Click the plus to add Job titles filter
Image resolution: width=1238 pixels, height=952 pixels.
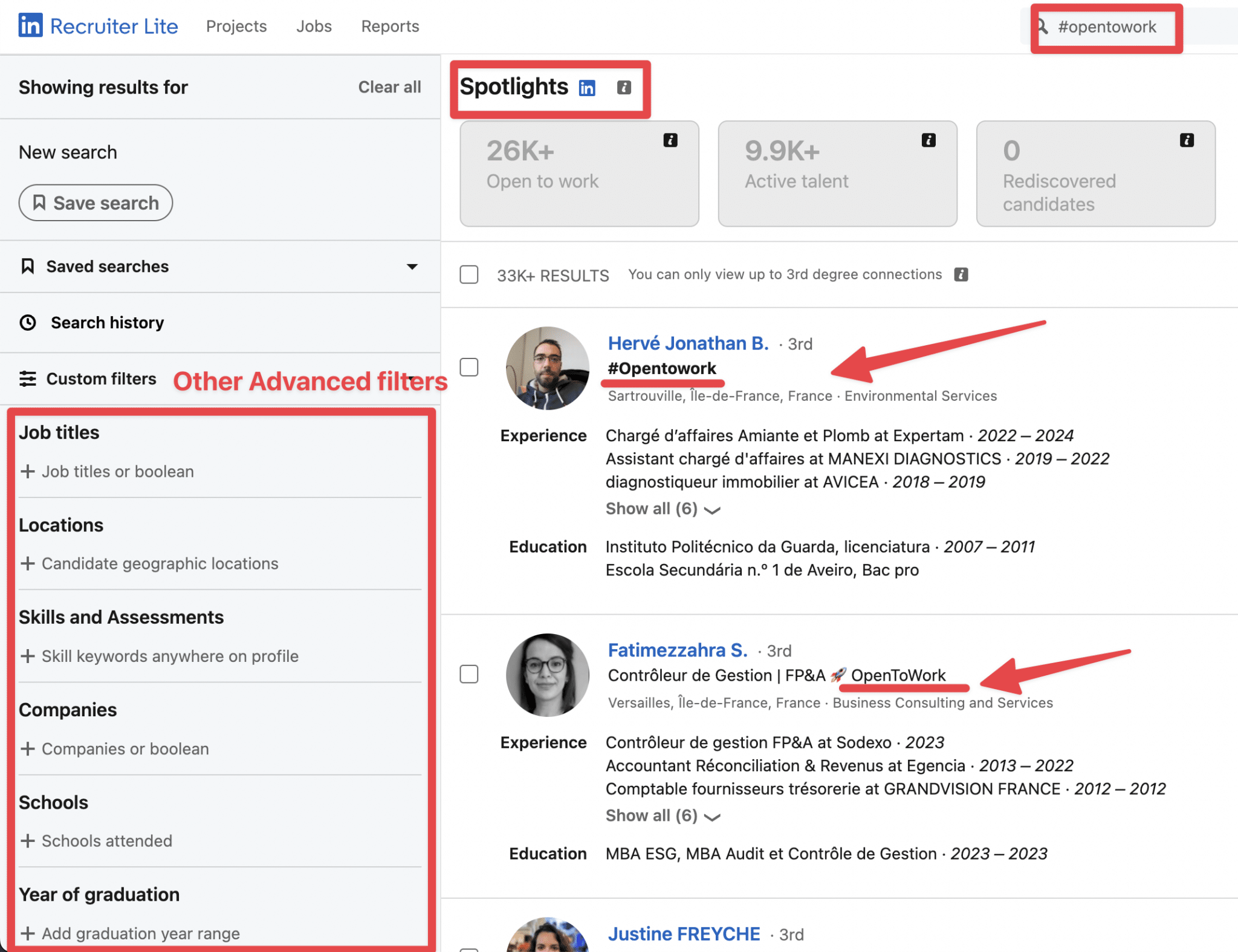28,471
